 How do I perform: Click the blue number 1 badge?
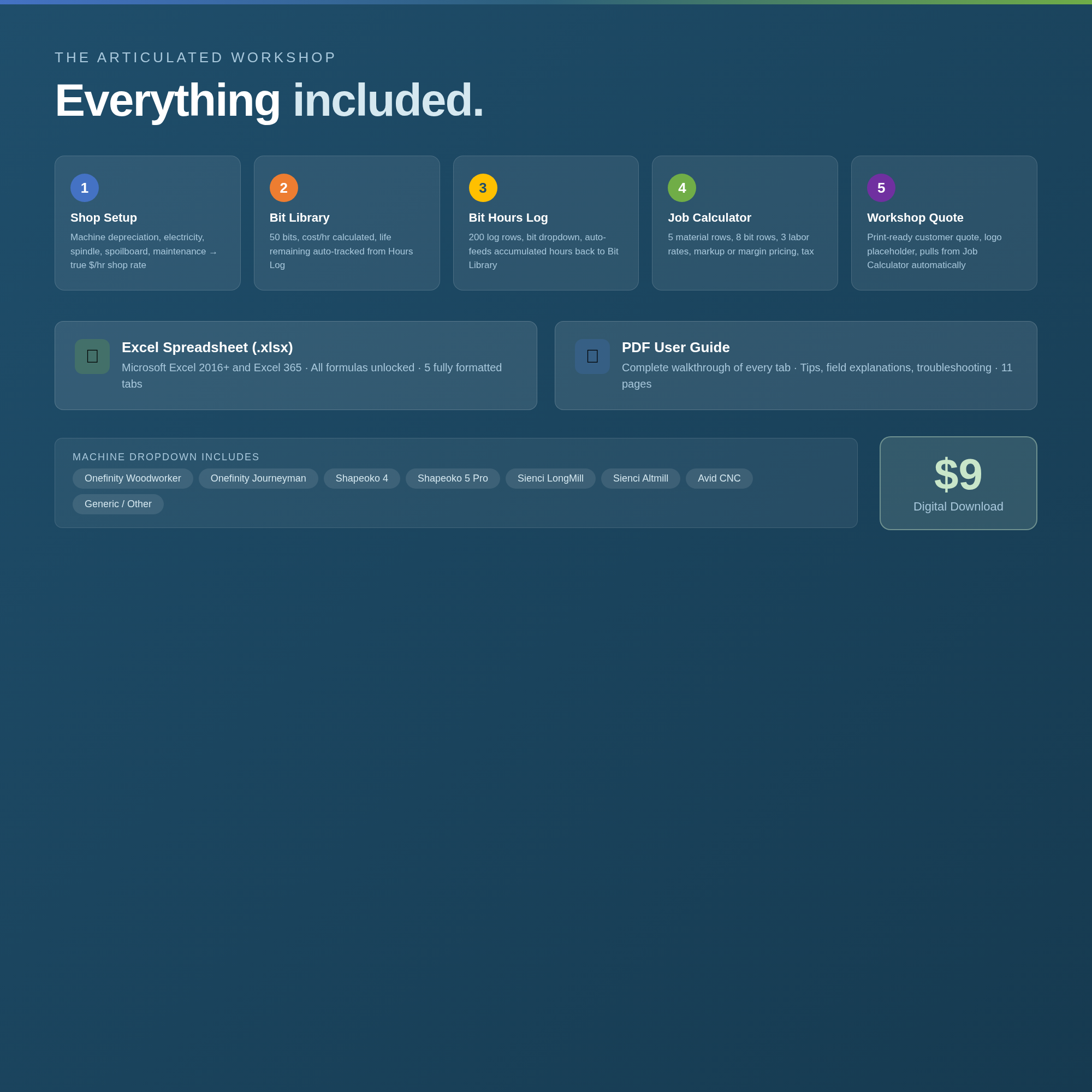(x=85, y=188)
